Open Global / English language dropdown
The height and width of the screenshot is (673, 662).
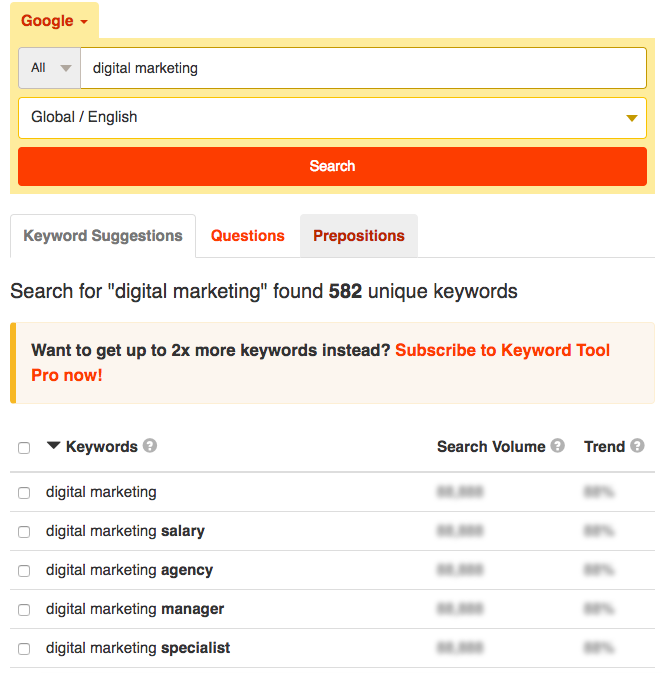click(332, 117)
